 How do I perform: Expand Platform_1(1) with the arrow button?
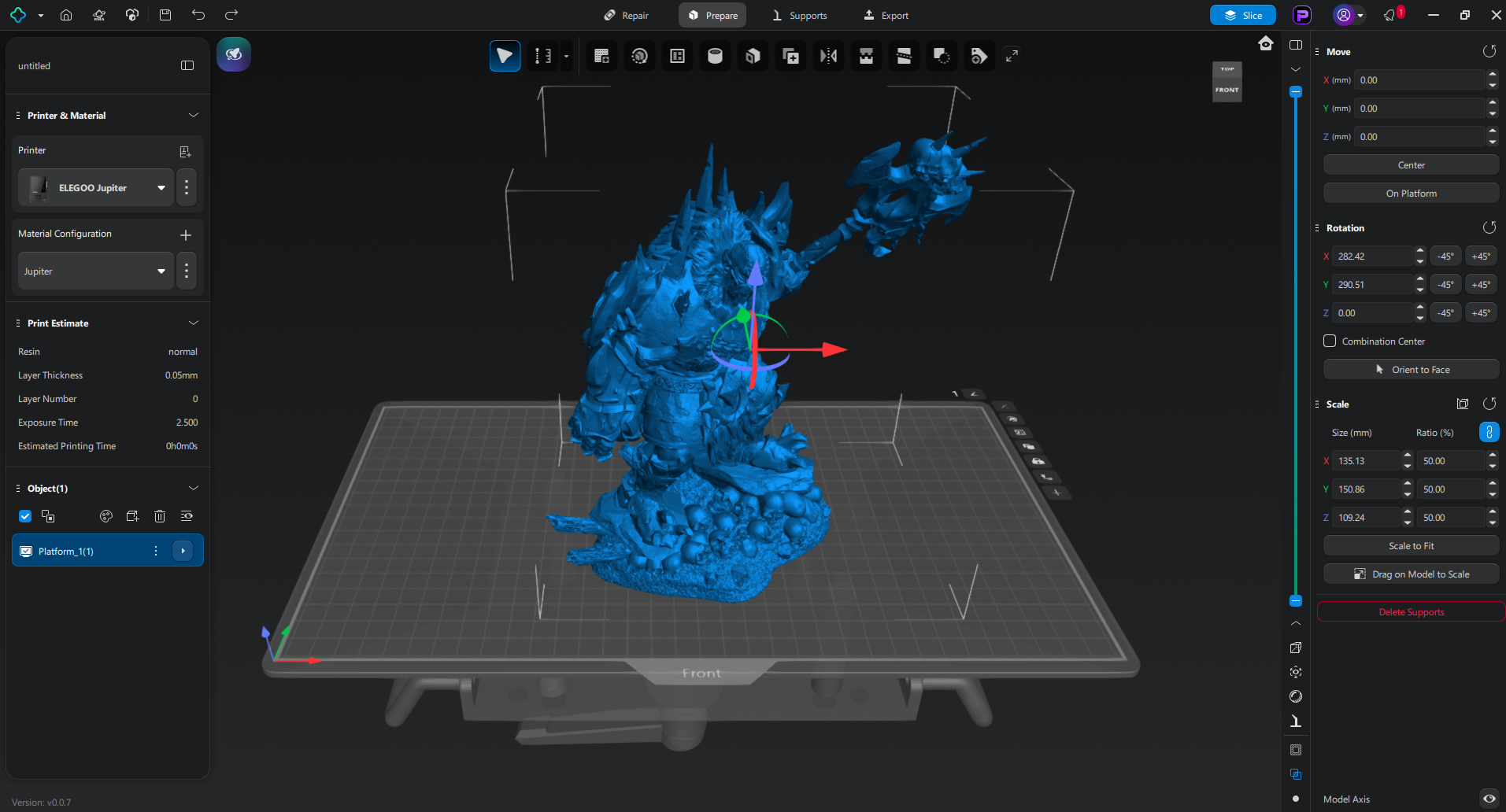coord(183,551)
